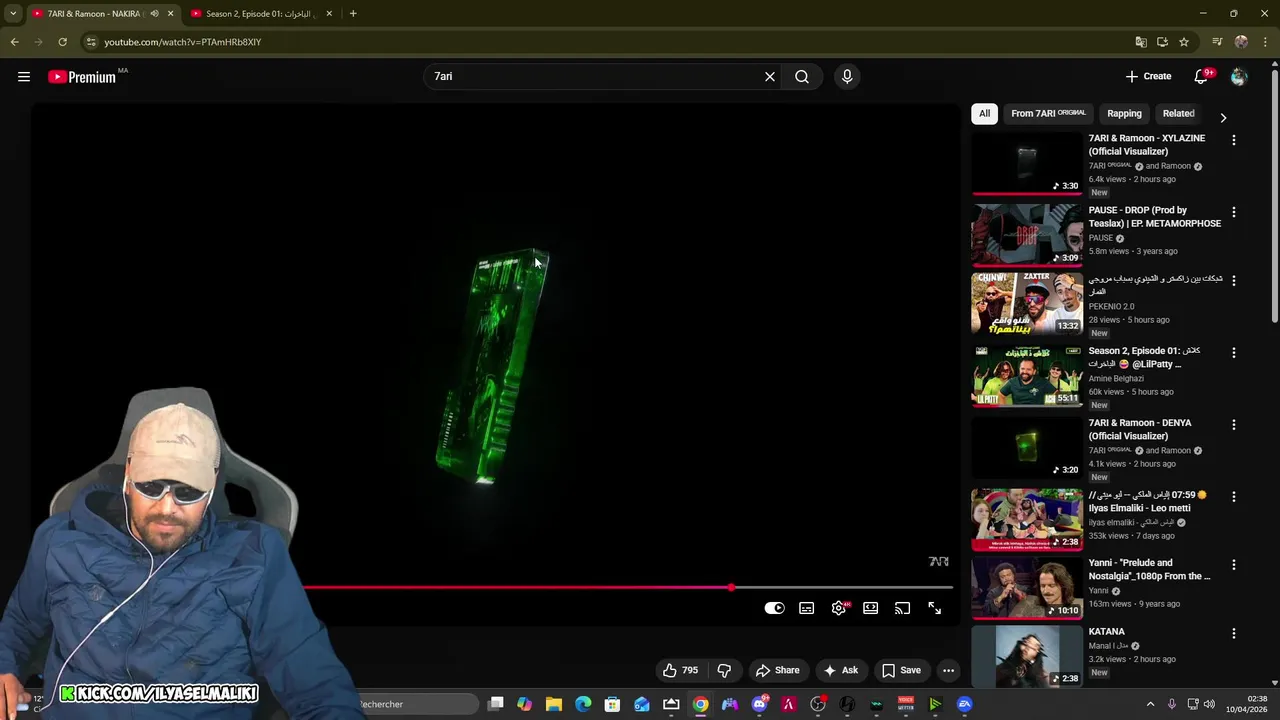The image size is (1280, 720).
Task: Open PAUSE - DROP video title link
Action: point(1155,217)
